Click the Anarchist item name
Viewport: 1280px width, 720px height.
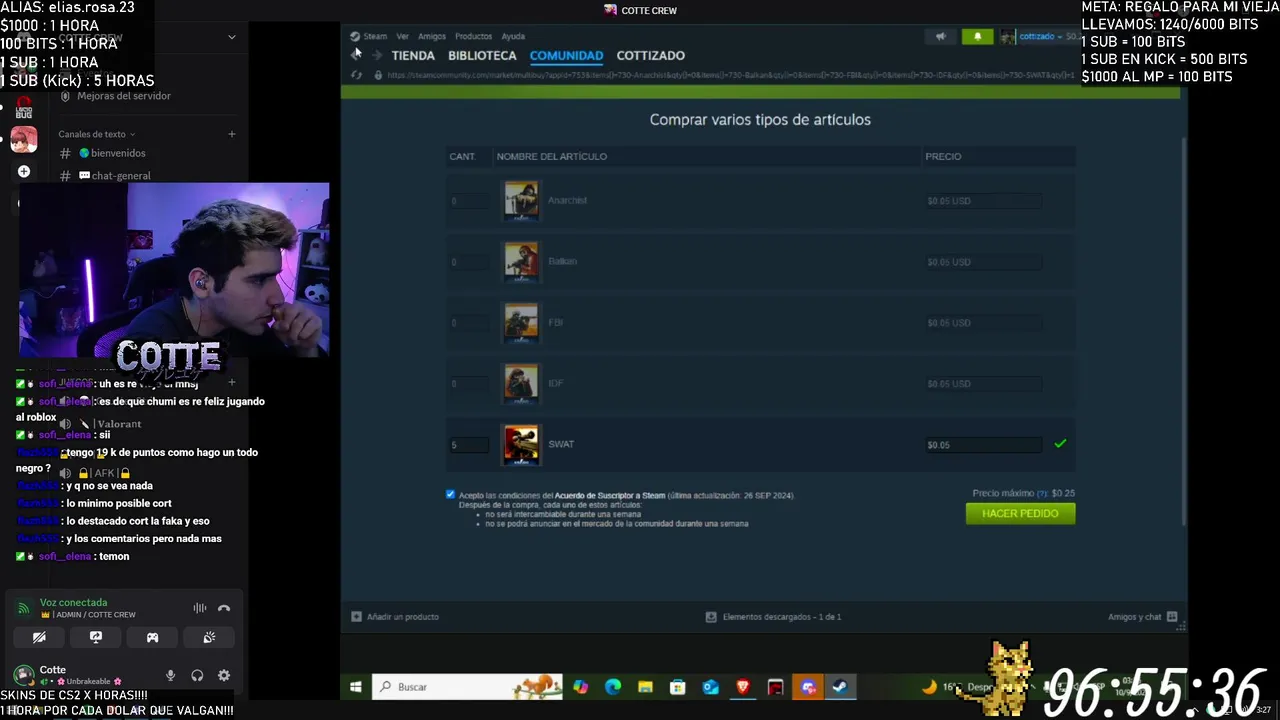tap(567, 200)
